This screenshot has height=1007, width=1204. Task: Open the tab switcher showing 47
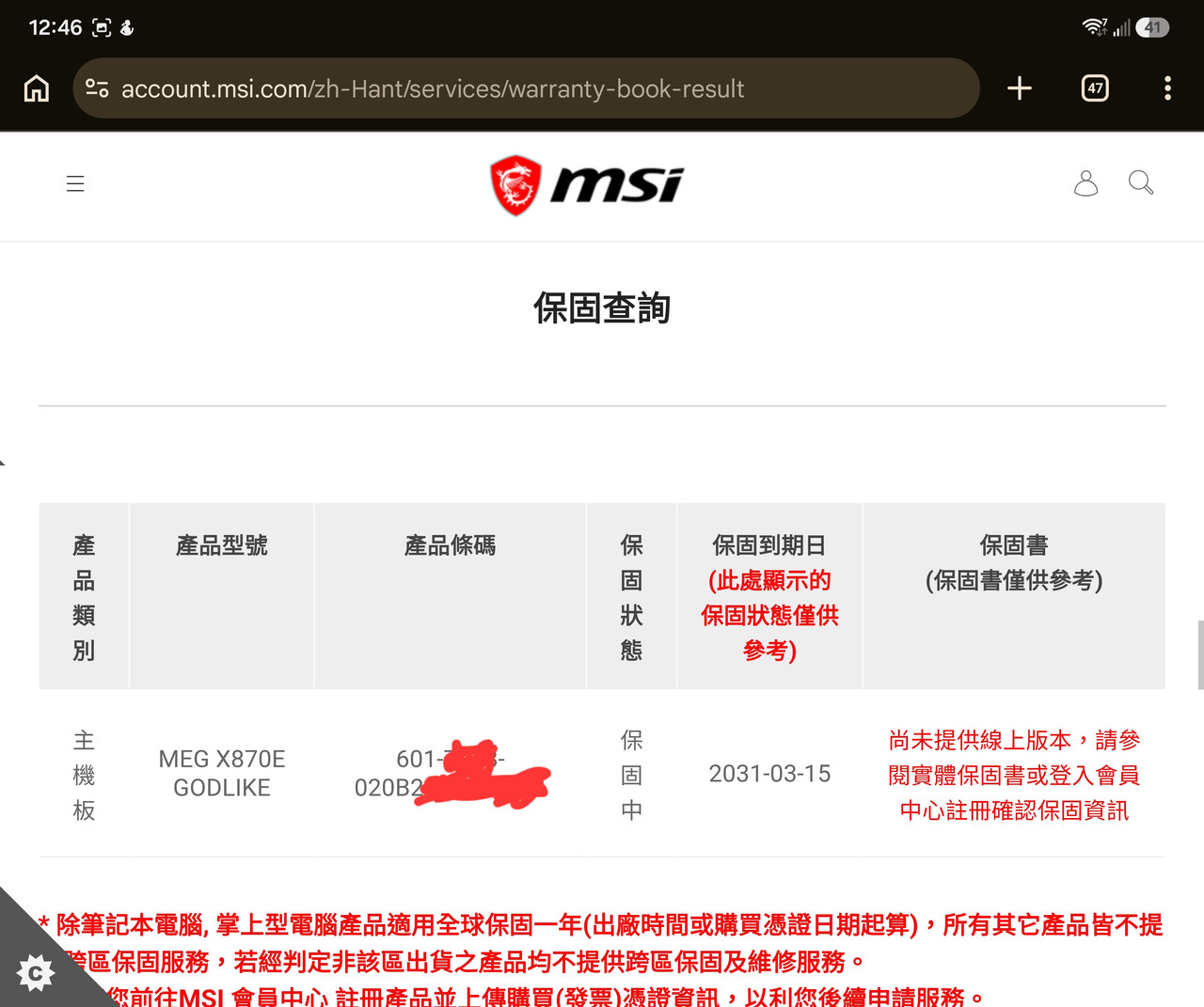[1095, 88]
